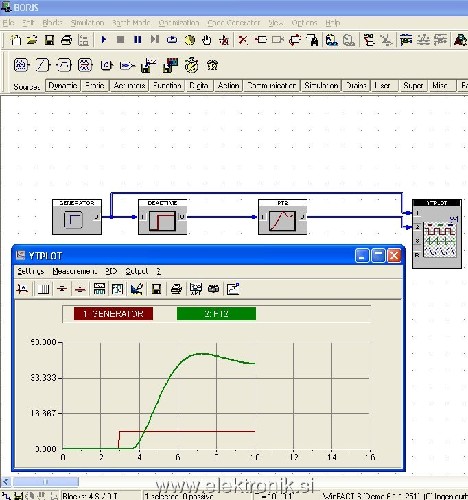This screenshot has width=468, height=500.
Task: Open the File menu
Action: [8, 23]
